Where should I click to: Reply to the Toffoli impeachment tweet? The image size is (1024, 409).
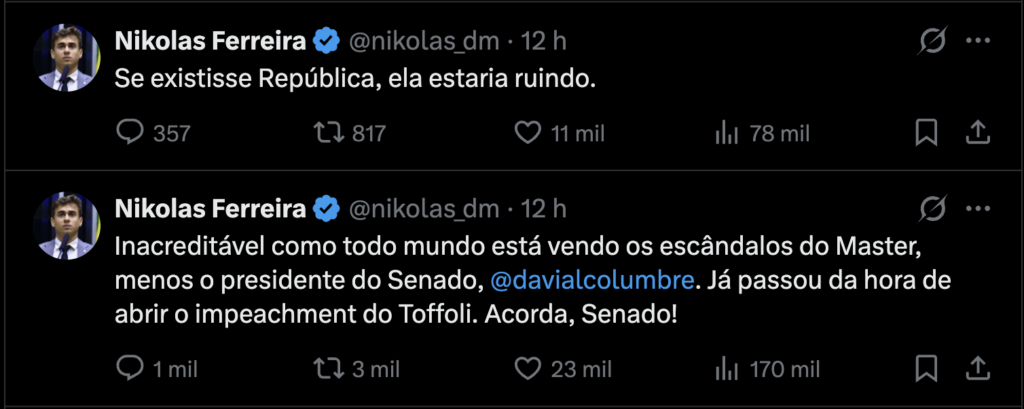pos(132,369)
